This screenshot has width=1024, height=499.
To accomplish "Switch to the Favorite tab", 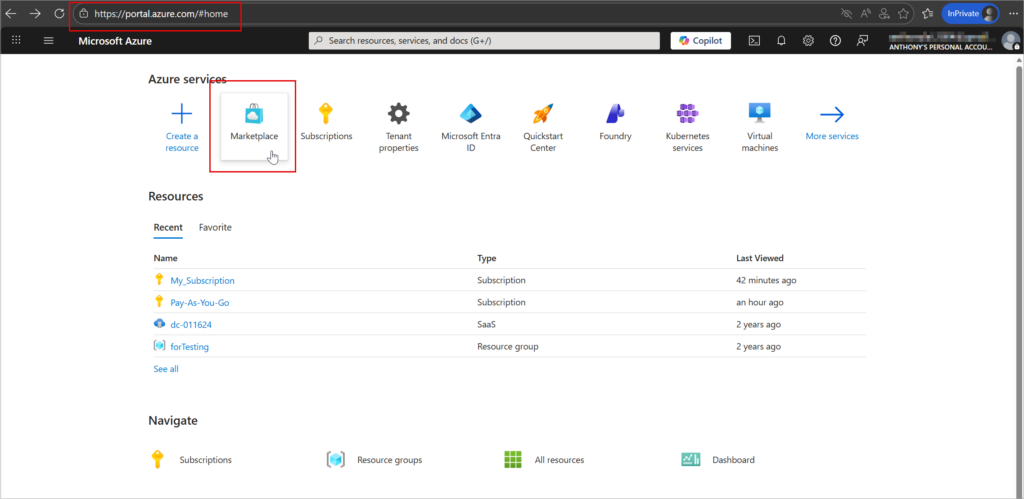I will click(215, 227).
